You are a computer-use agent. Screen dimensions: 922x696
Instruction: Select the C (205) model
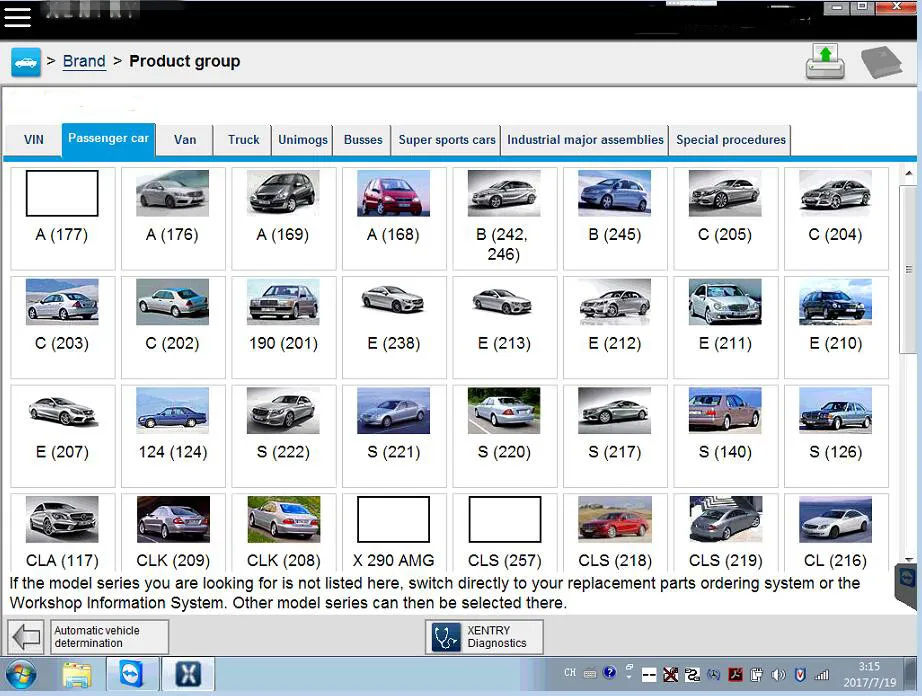(x=726, y=219)
